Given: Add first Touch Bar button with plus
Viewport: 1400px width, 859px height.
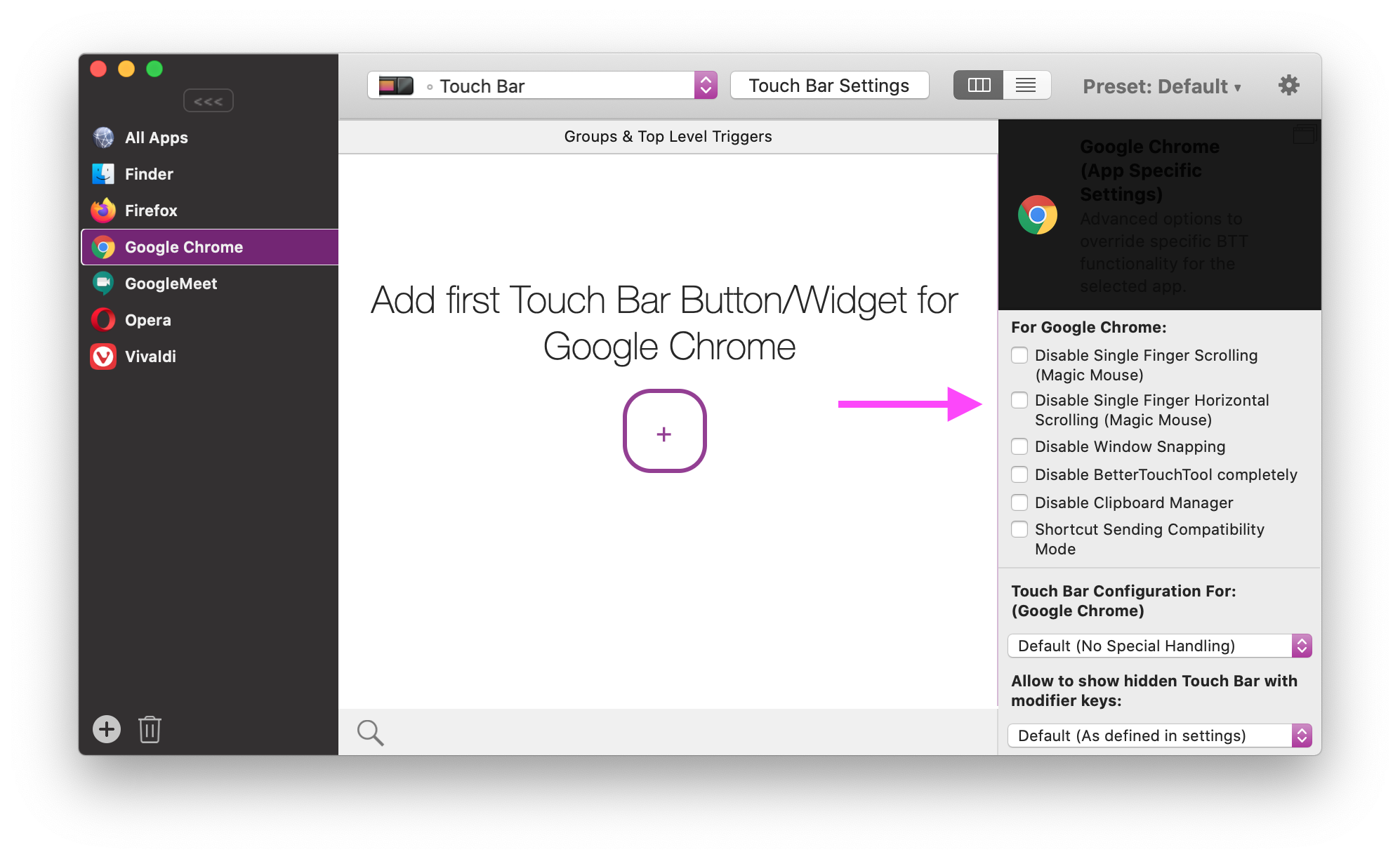Looking at the screenshot, I should [664, 431].
